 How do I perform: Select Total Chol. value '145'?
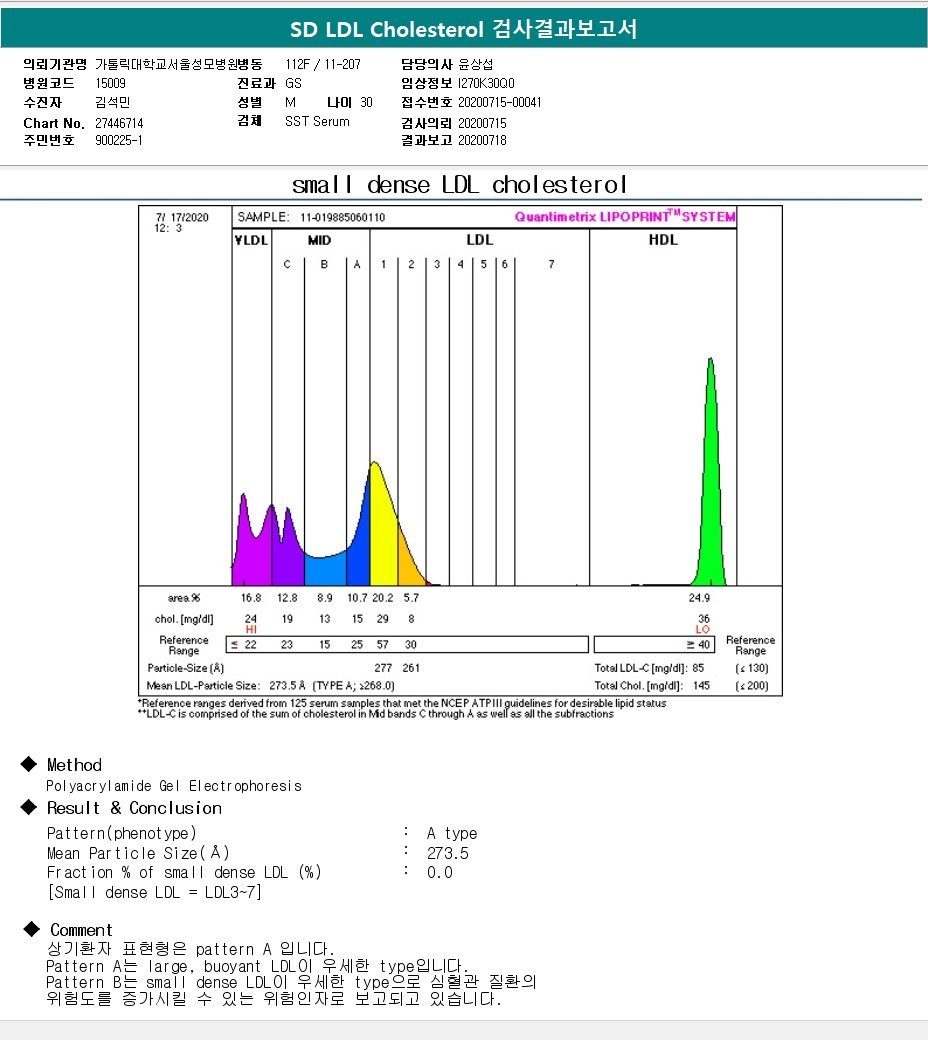701,685
